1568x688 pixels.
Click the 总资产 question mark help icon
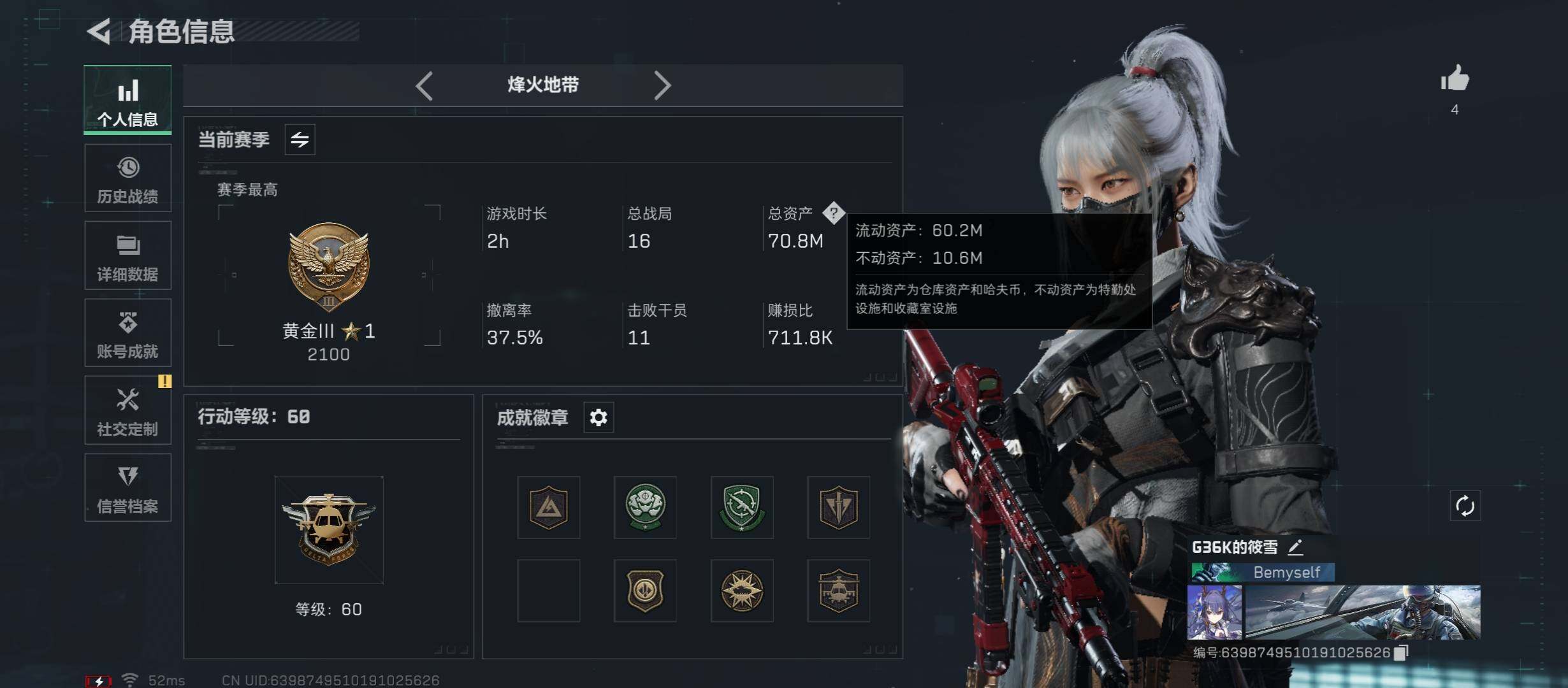(833, 213)
